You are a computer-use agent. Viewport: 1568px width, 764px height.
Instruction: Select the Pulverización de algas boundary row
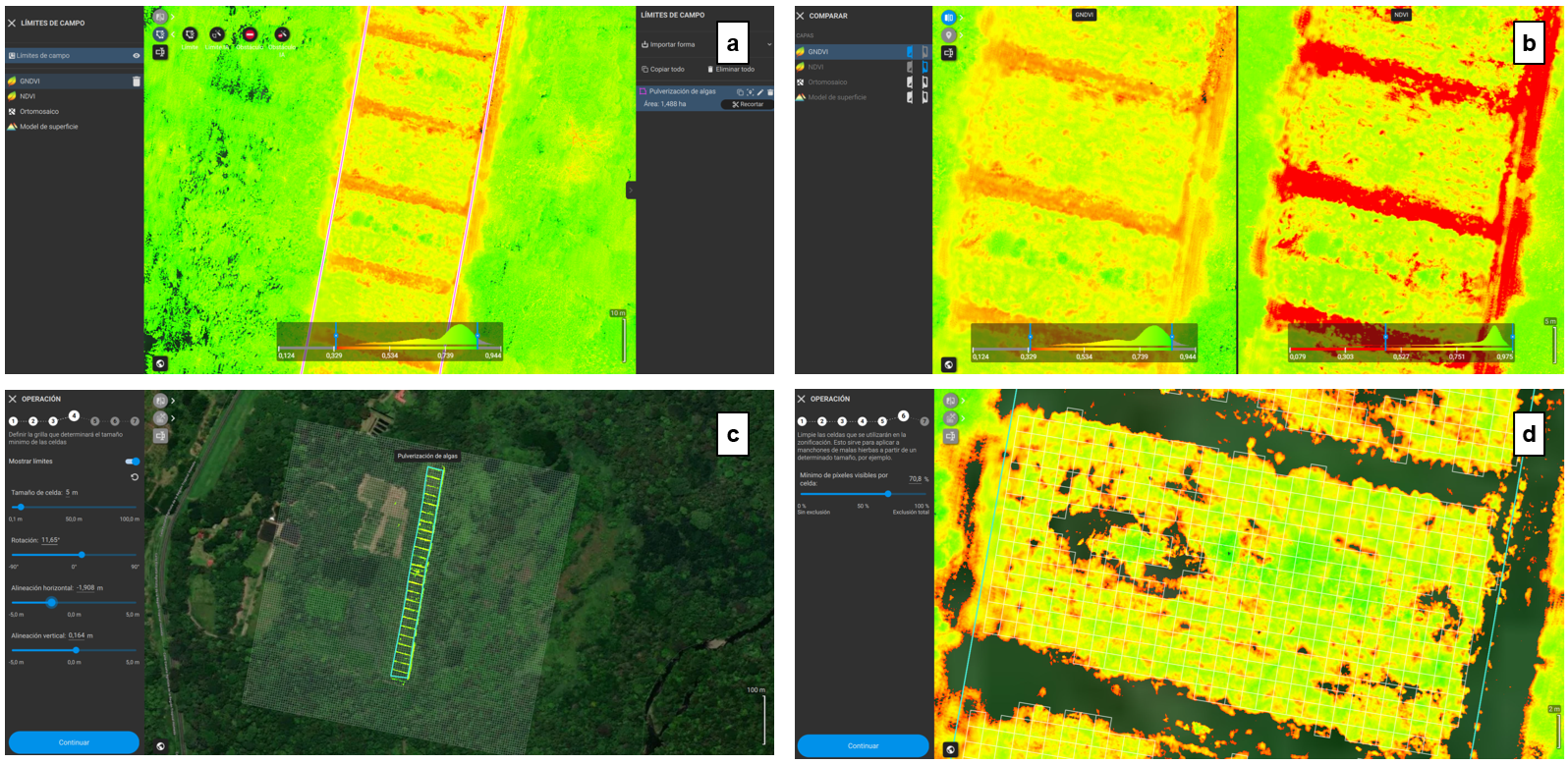[x=705, y=98]
